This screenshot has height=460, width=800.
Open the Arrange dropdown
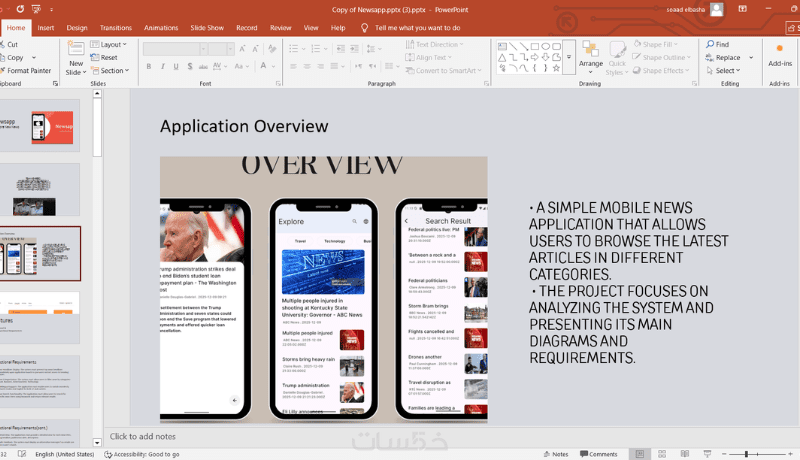(591, 59)
